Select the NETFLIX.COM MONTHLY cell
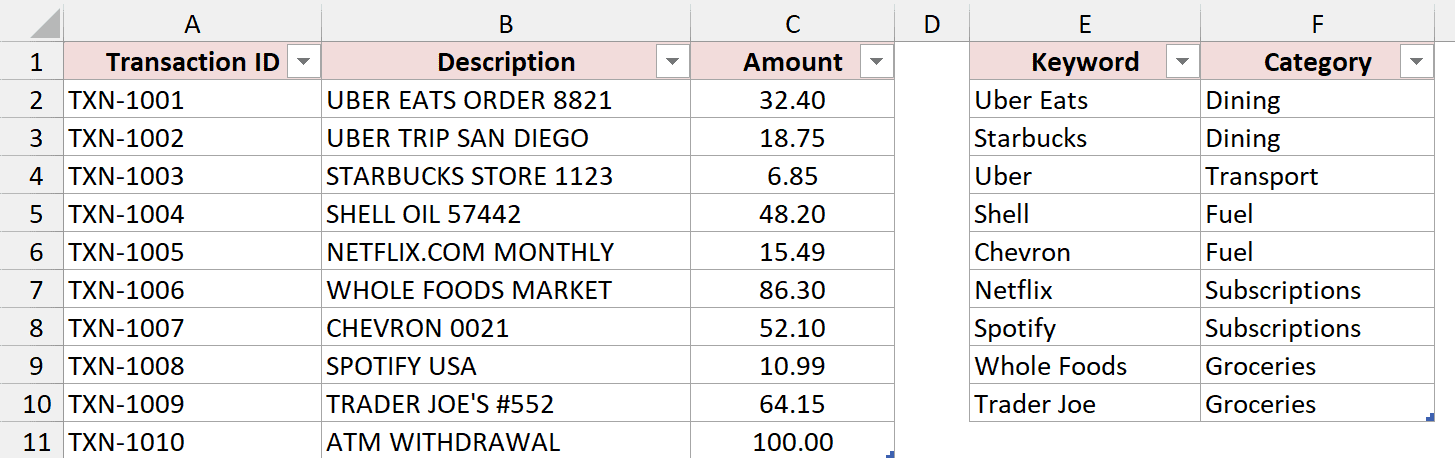 [506, 252]
